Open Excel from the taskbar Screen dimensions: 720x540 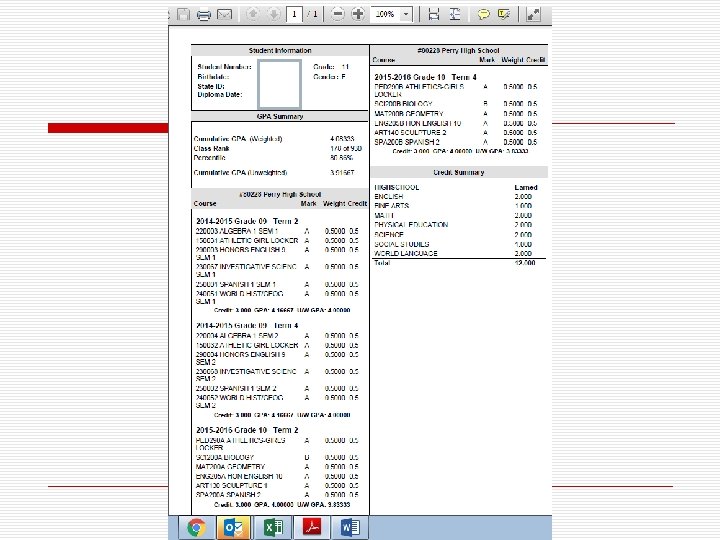coord(273,527)
